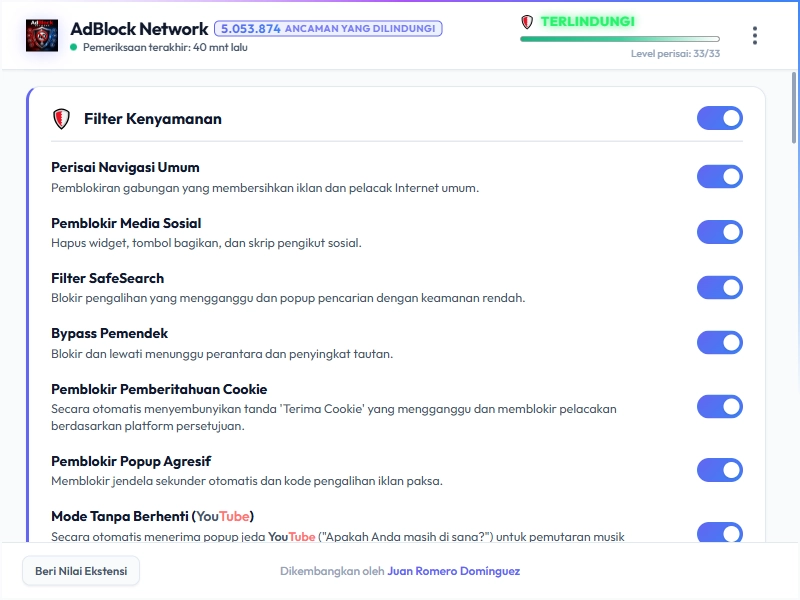Click the Bypass Pemendek label
Screen dimensions: 800x600
[109, 334]
